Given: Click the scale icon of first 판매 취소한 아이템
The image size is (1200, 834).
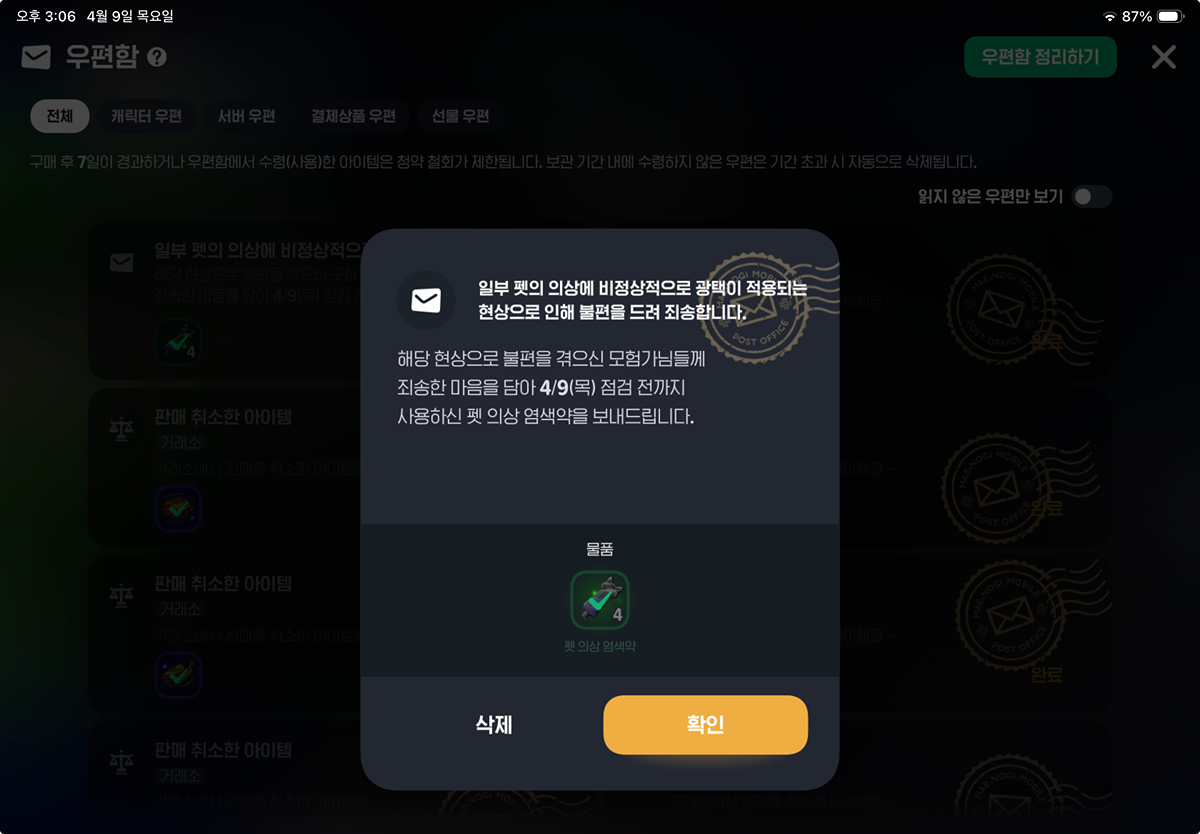Looking at the screenshot, I should click(x=122, y=430).
